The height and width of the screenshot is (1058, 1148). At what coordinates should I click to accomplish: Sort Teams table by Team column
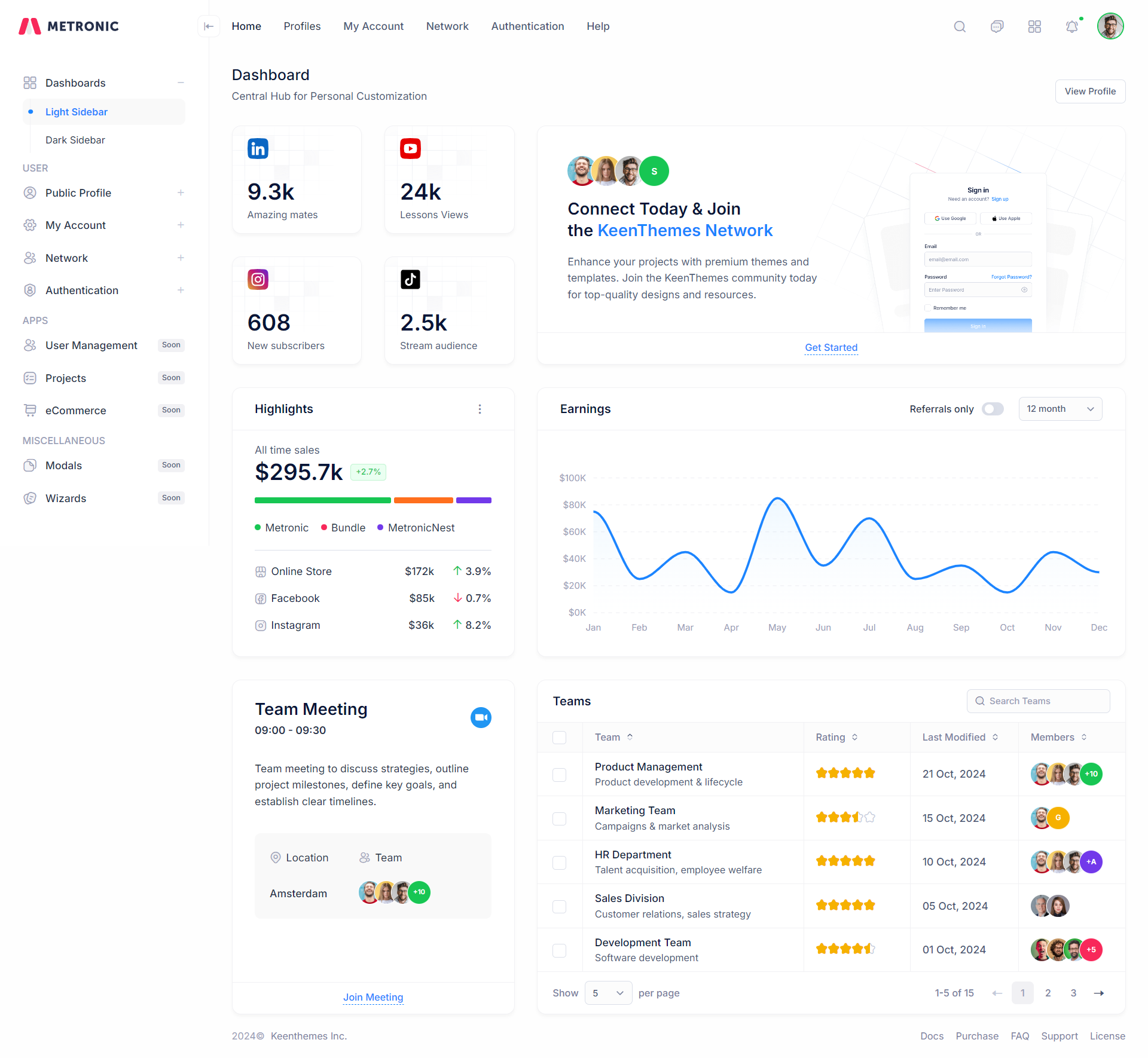point(614,737)
